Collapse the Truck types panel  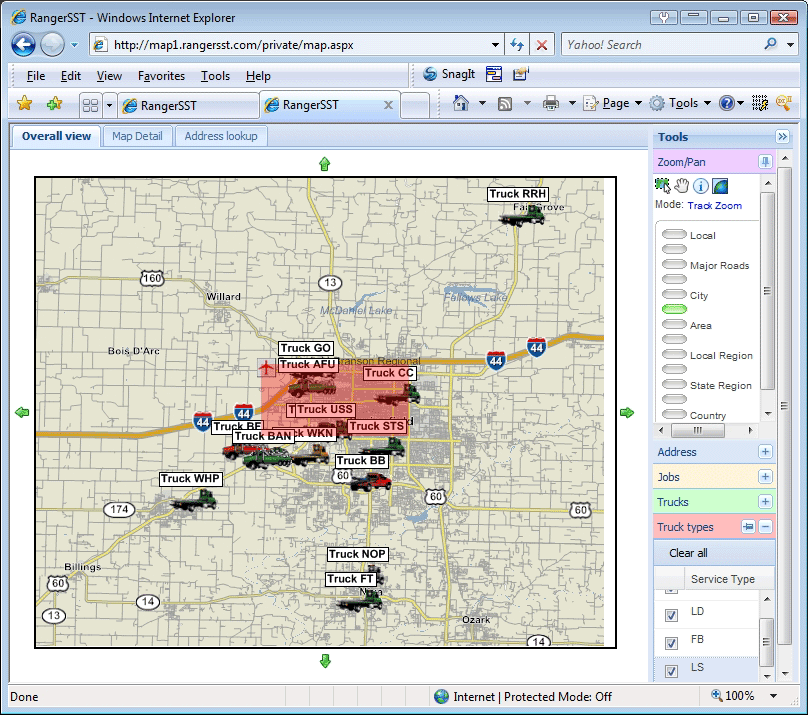pyautogui.click(x=765, y=527)
